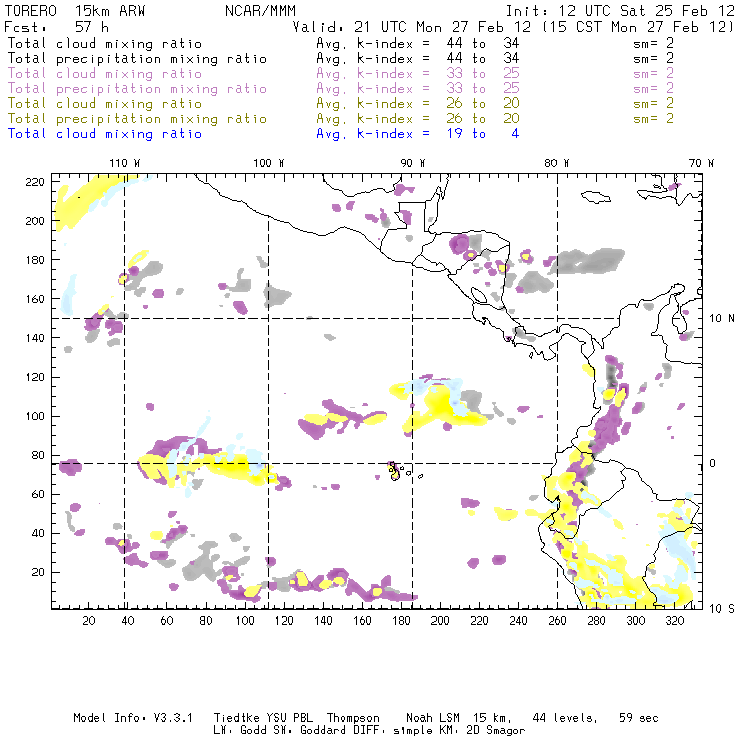Select "33 to 25" k-index on purple cloud row

click(483, 74)
